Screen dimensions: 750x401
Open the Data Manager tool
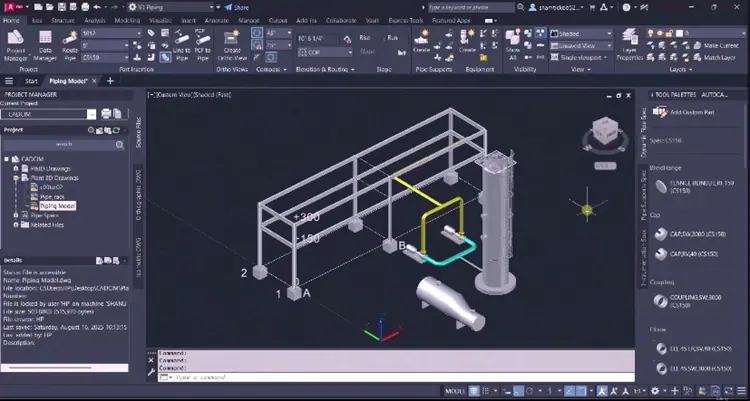(45, 46)
